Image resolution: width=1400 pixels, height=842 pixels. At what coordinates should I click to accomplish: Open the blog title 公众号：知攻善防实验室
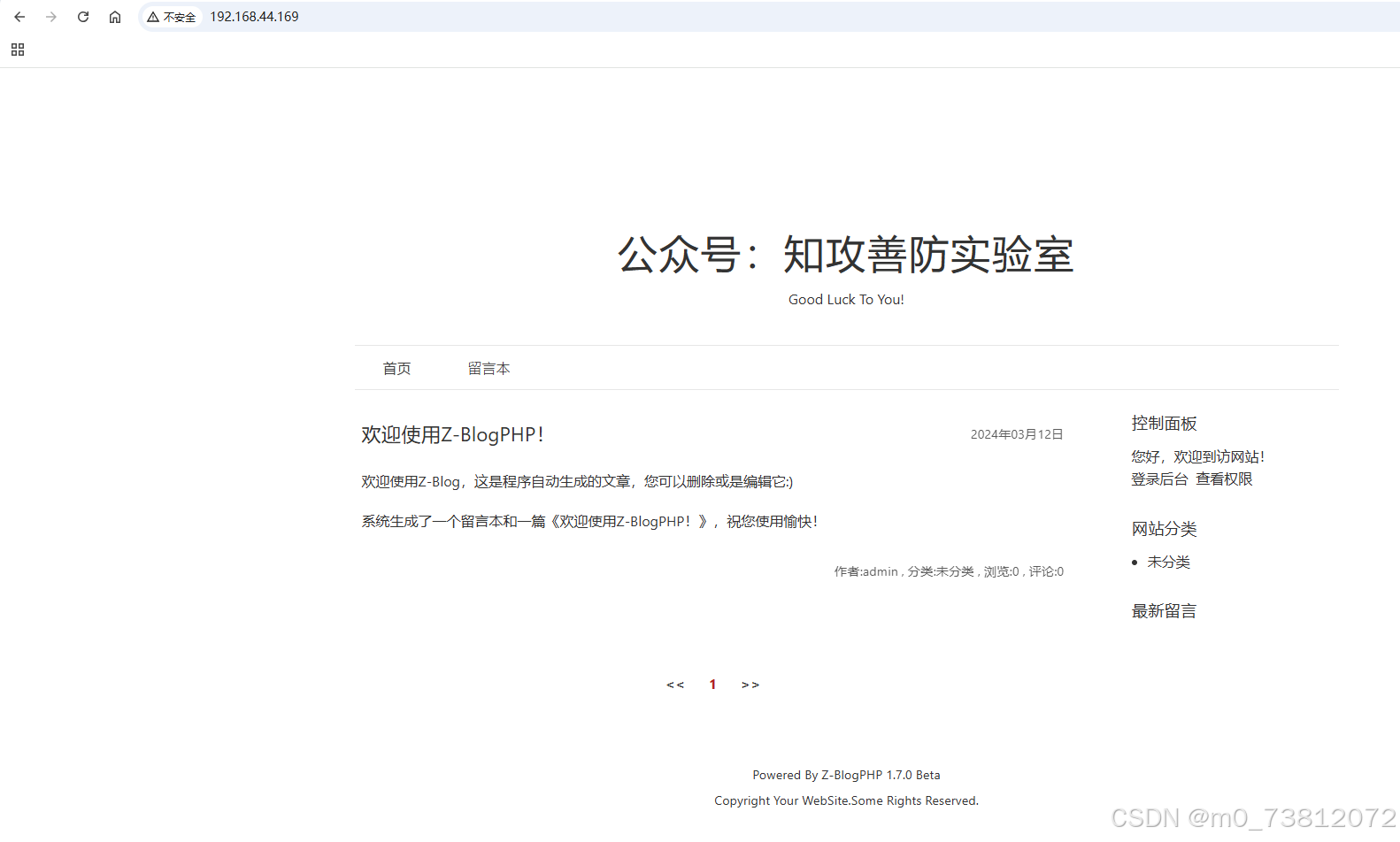click(846, 255)
